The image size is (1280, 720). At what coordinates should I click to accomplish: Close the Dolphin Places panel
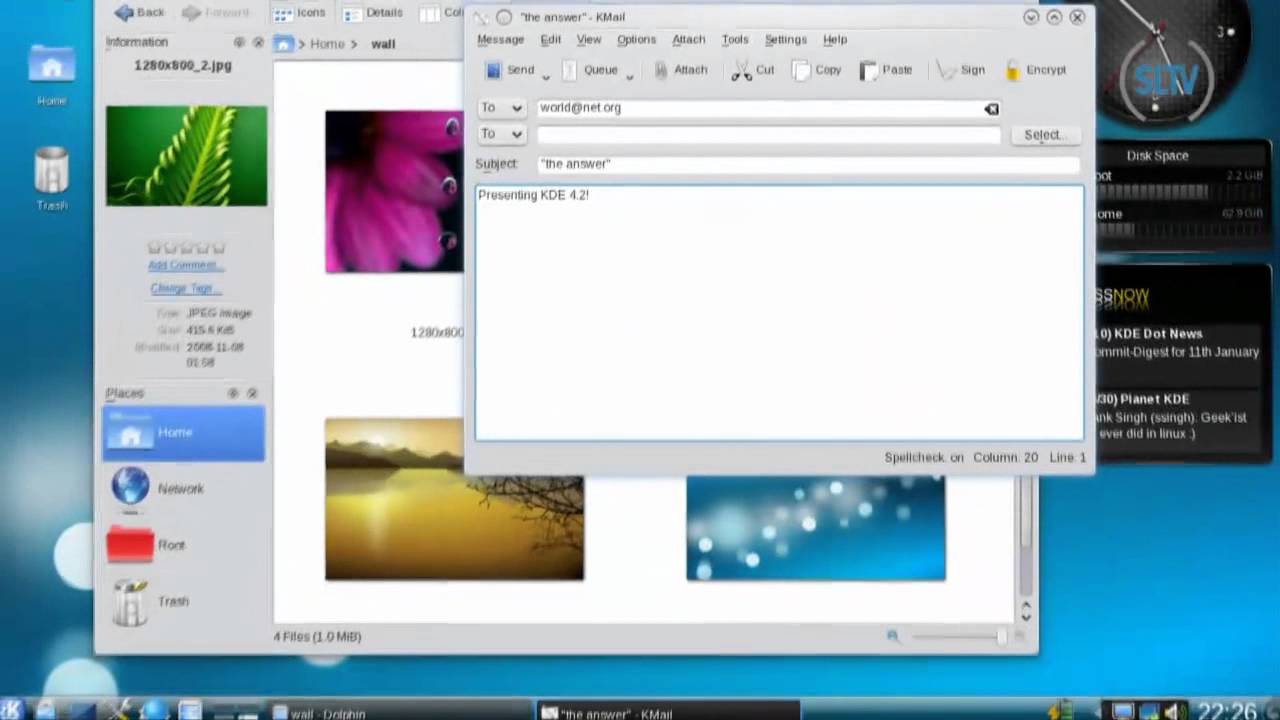tap(252, 393)
